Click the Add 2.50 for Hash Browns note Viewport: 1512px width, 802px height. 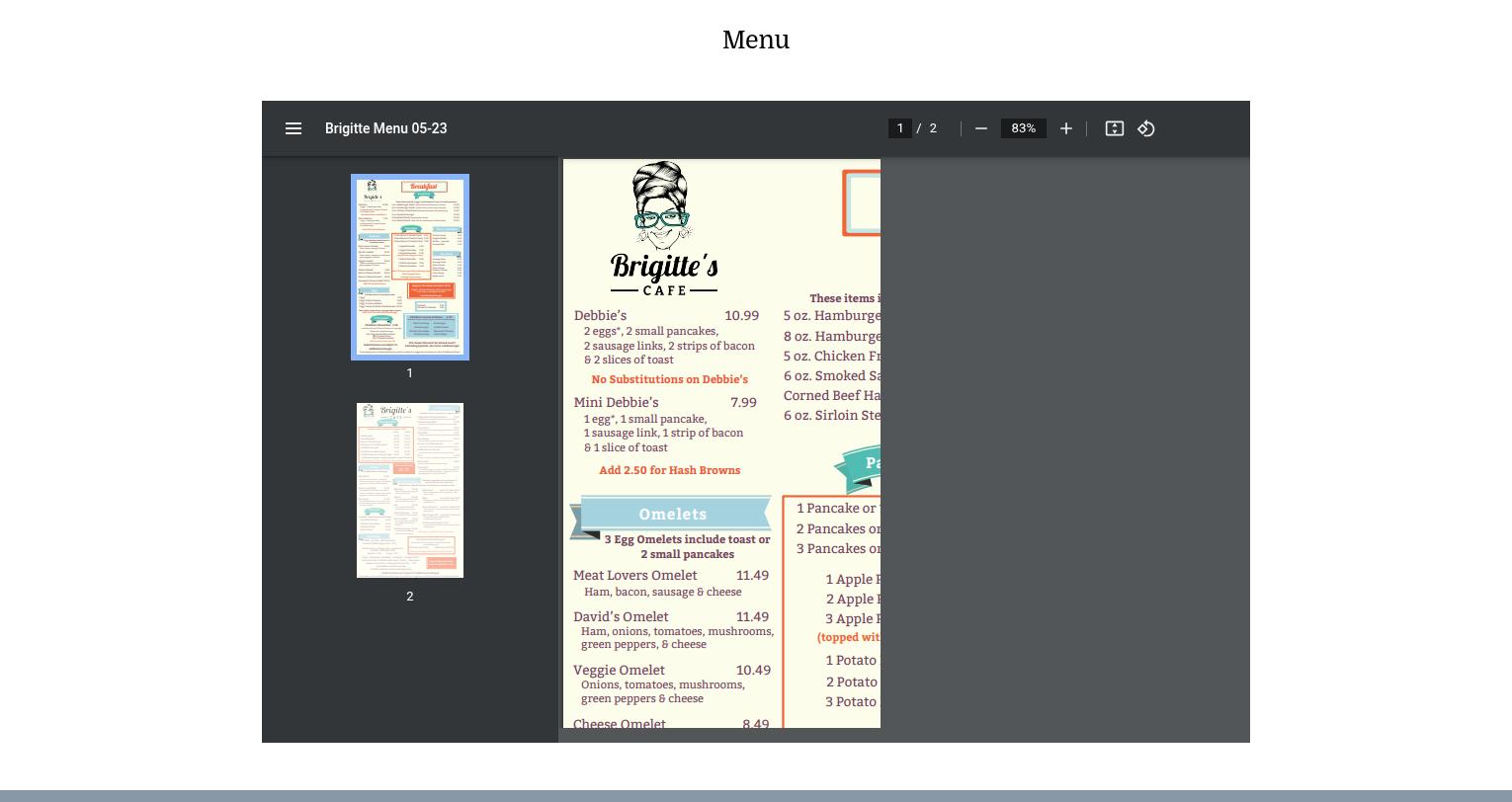669,470
